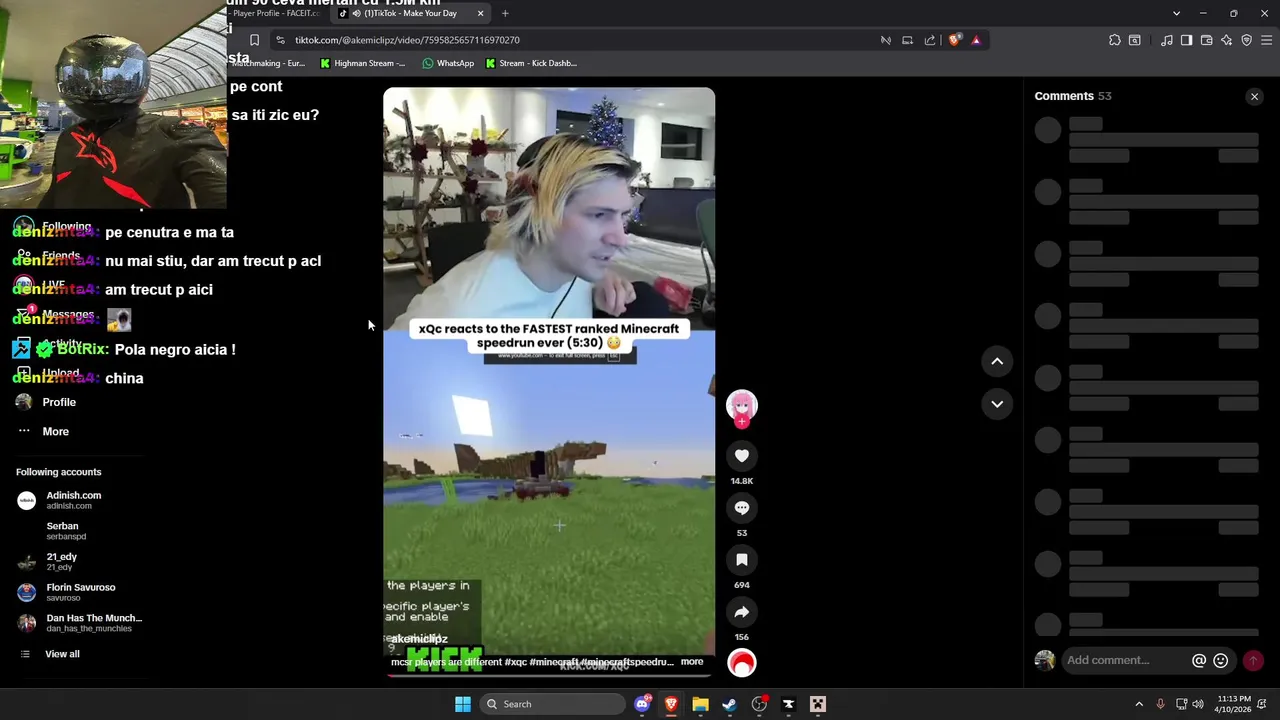Click the tiktok.com address bar URL
This screenshot has width=1280, height=720.
[x=407, y=40]
